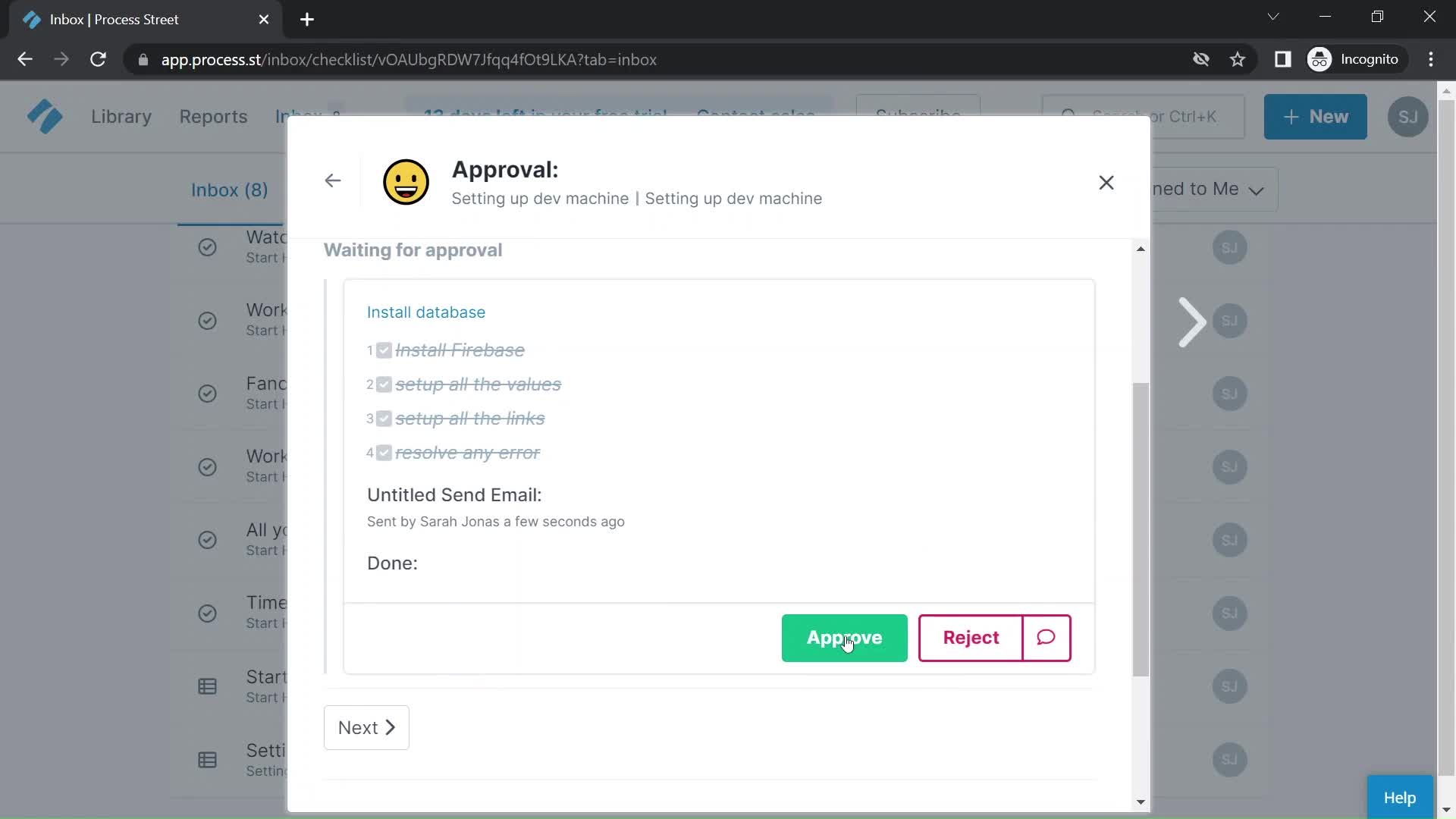Click the forward navigation chevron
The height and width of the screenshot is (819, 1456).
click(x=1192, y=321)
